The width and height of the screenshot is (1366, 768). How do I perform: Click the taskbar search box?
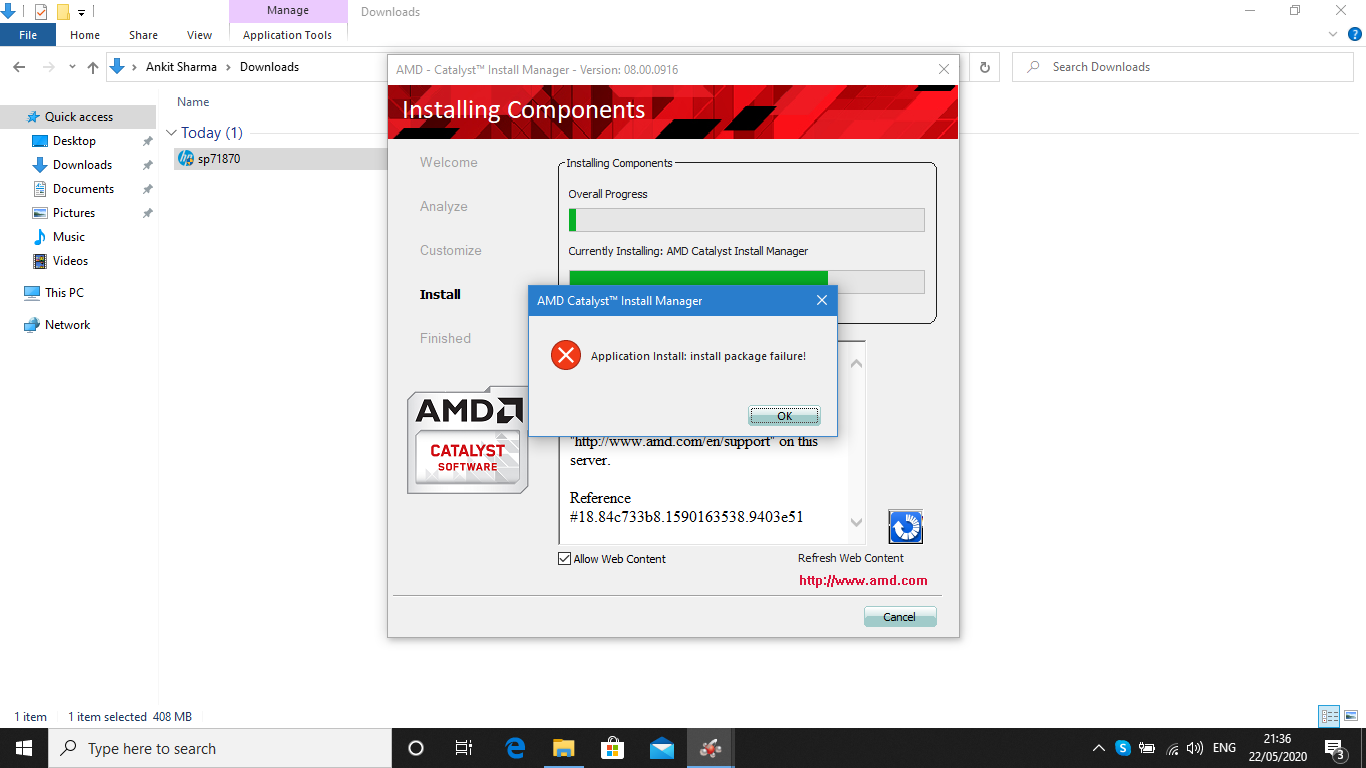coord(220,748)
